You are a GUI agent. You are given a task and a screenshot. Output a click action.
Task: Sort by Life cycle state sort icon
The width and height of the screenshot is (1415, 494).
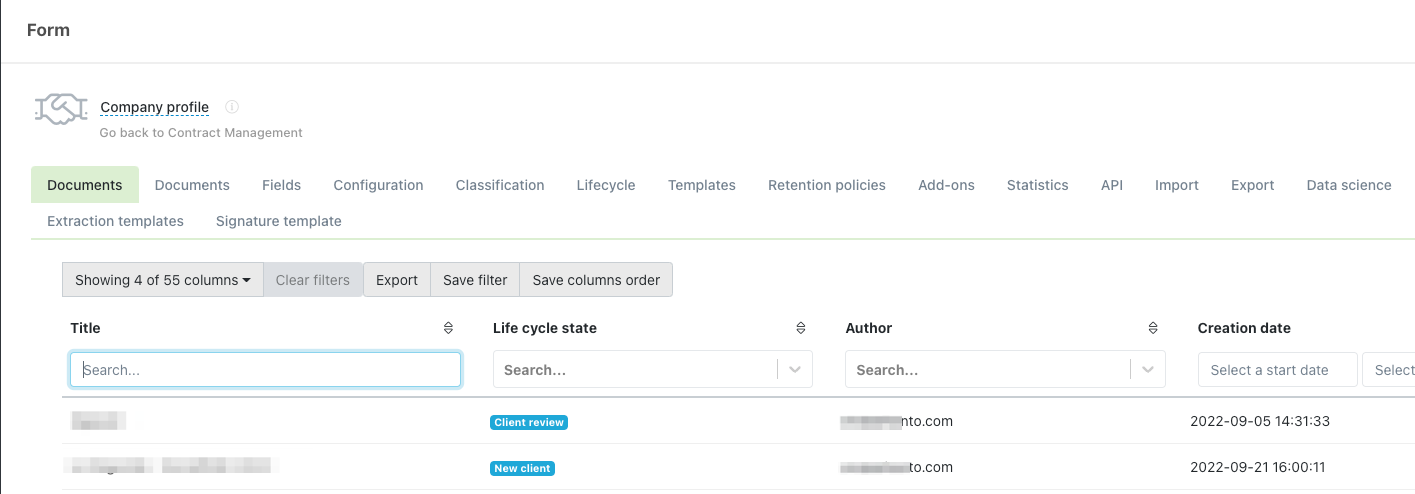(800, 328)
